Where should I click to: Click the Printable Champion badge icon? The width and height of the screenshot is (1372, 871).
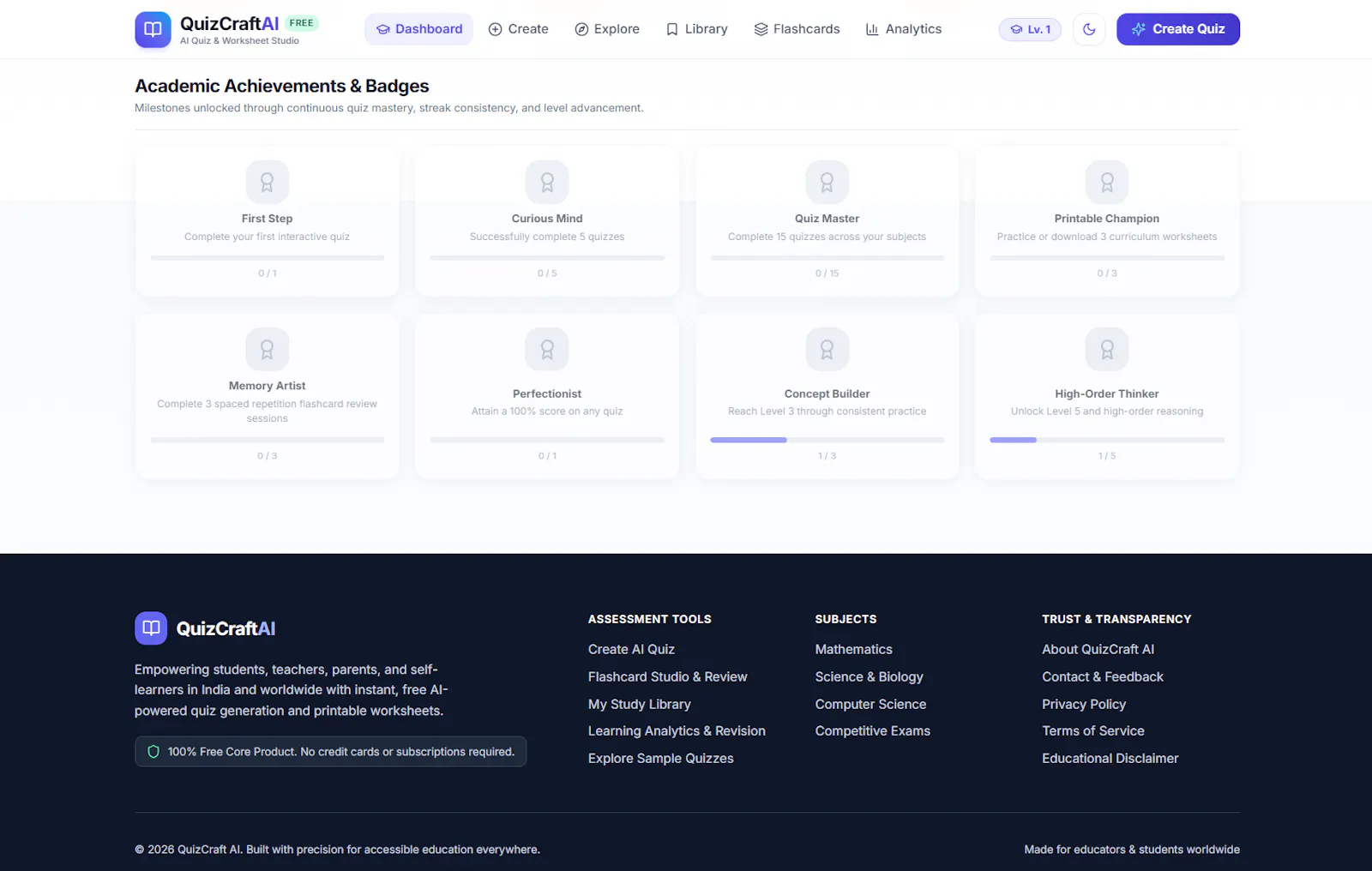pyautogui.click(x=1107, y=182)
